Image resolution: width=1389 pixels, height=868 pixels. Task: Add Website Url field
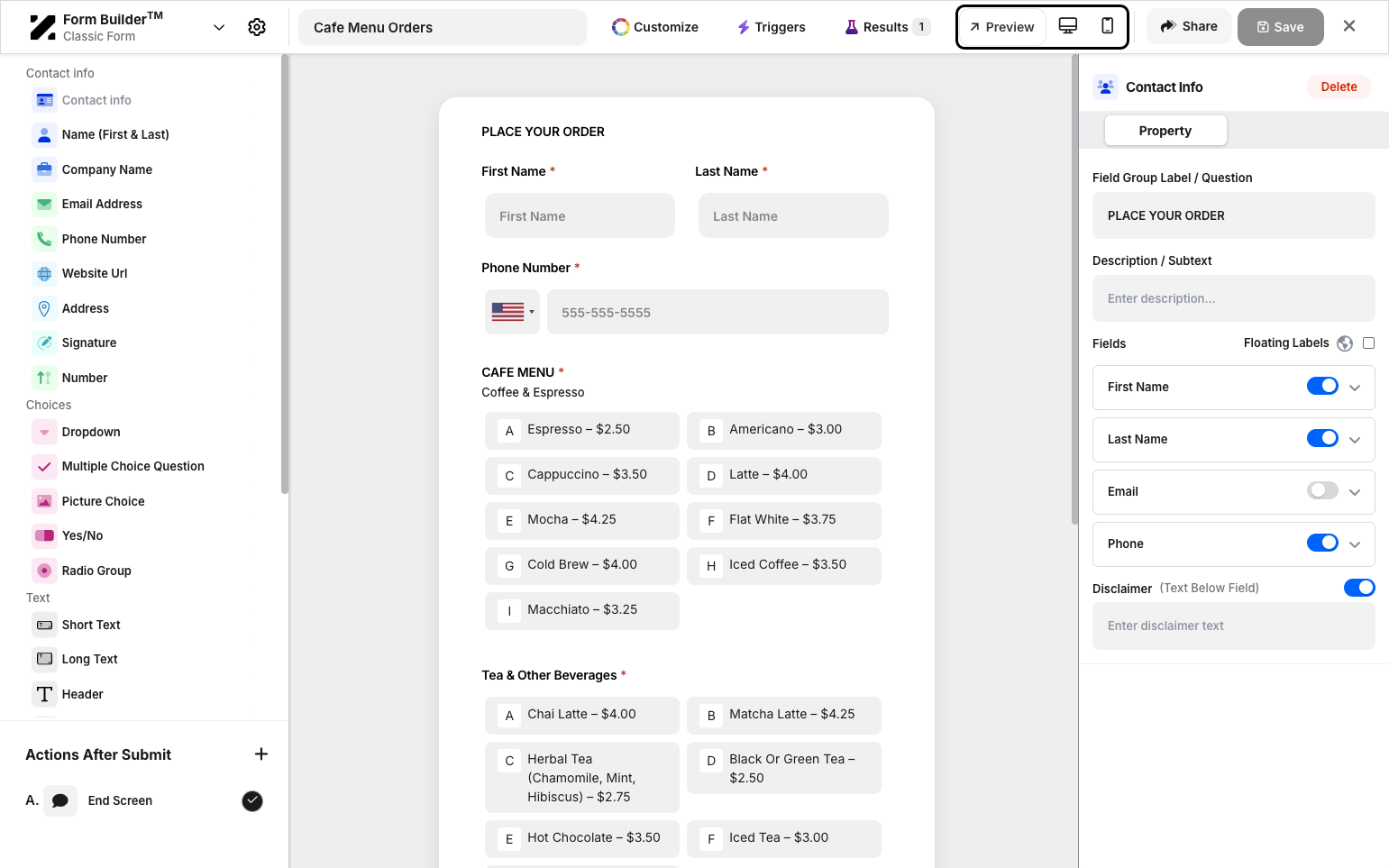[x=95, y=273]
